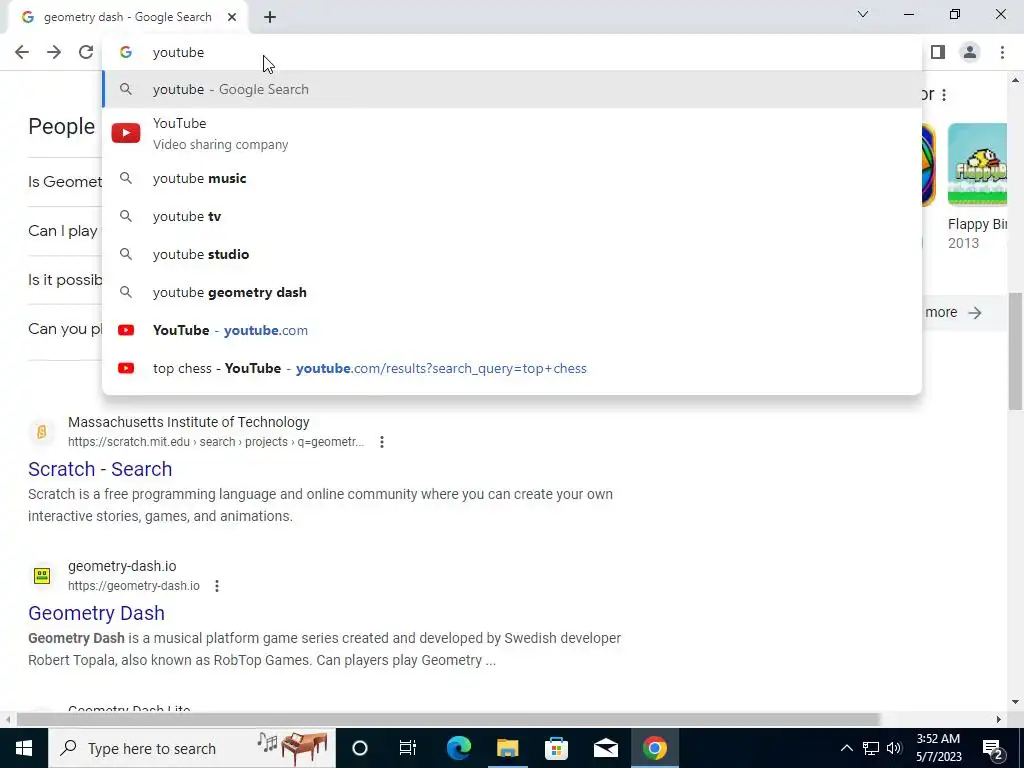This screenshot has height=768, width=1024.
Task: Click inside the address bar text youtube
Action: 178,52
